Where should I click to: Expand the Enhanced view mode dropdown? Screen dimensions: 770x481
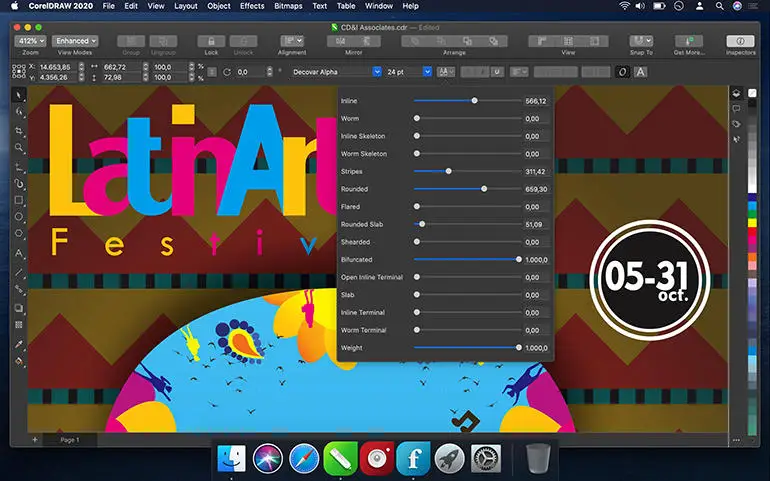74,41
